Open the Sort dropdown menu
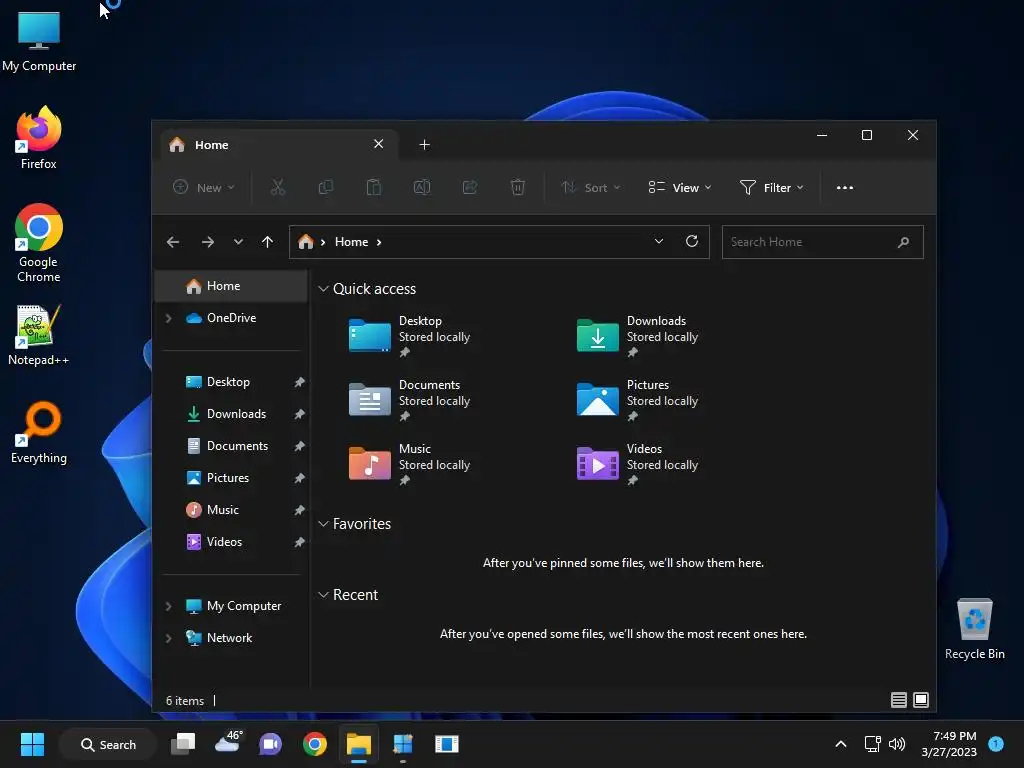The width and height of the screenshot is (1024, 768). point(590,187)
